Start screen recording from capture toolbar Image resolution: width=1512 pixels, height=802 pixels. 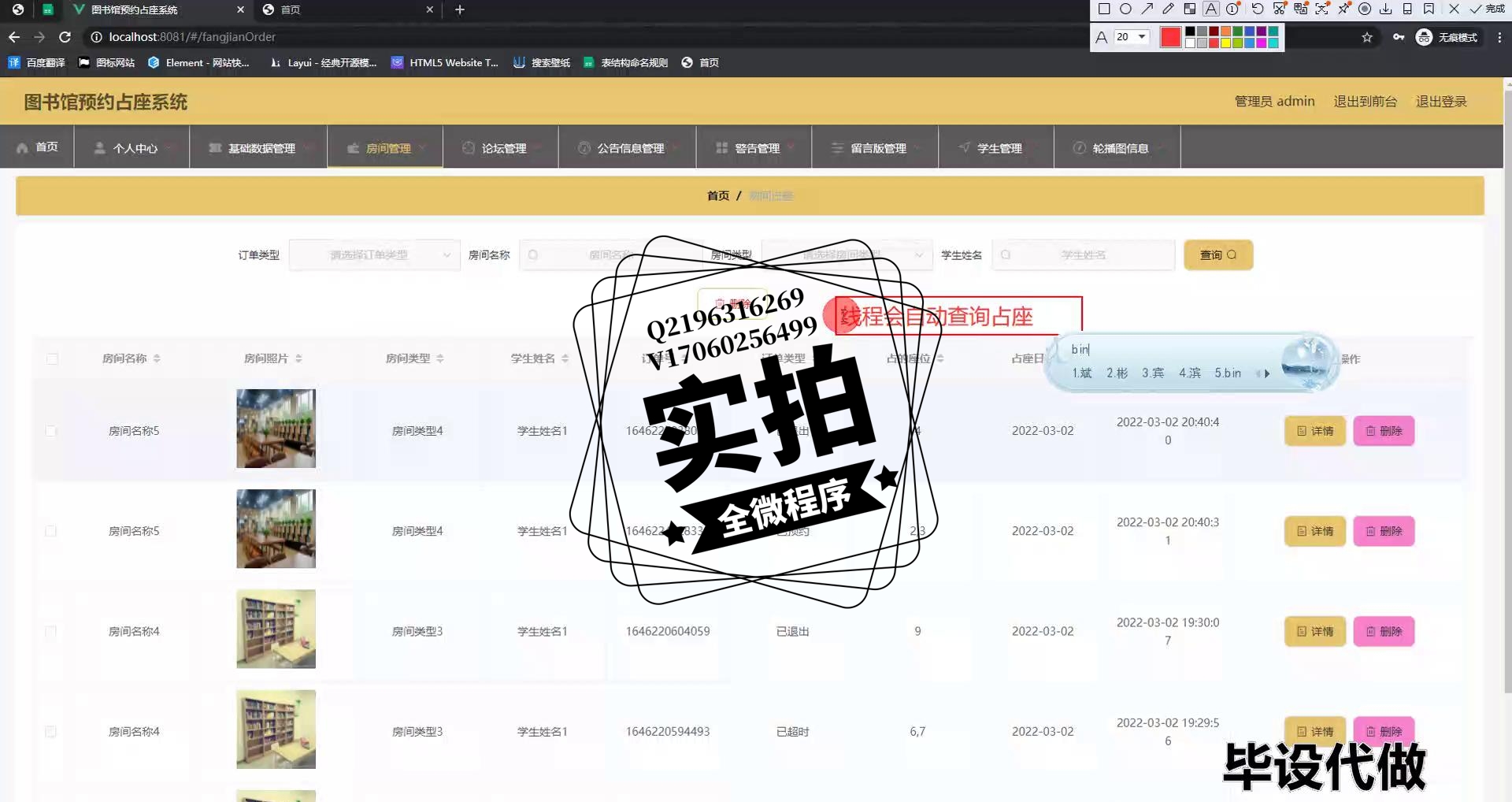(1365, 9)
